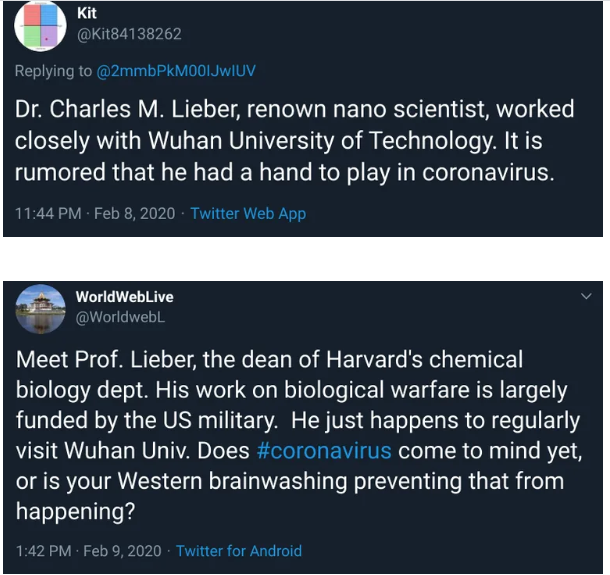Click the @Kit84138262 handle

(x=128, y=35)
